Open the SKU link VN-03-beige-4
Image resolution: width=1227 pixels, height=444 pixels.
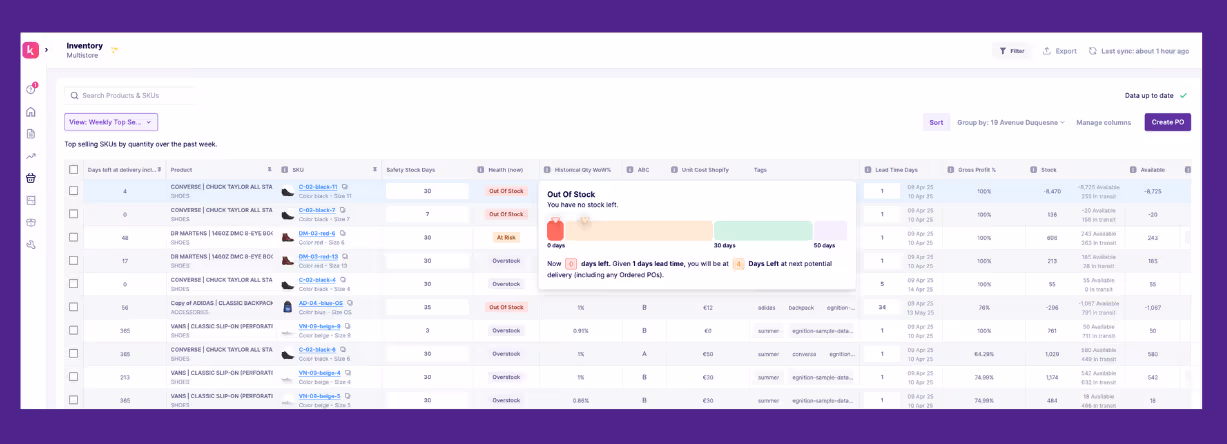click(319, 373)
